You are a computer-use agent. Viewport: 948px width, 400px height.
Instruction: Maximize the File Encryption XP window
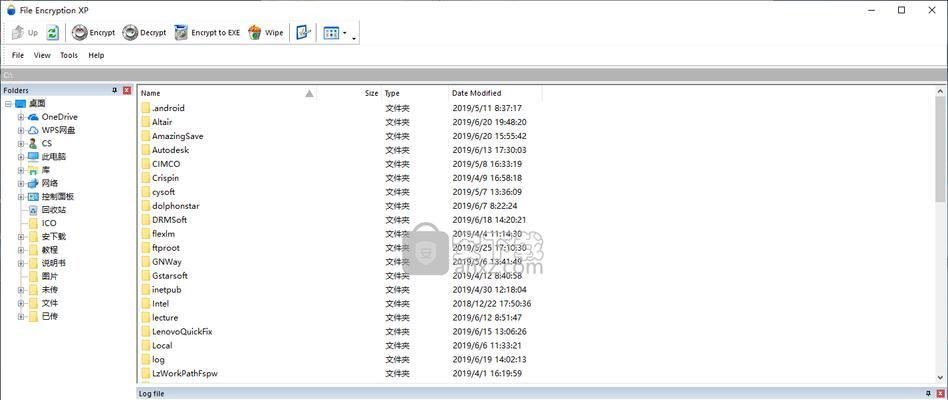click(x=901, y=10)
